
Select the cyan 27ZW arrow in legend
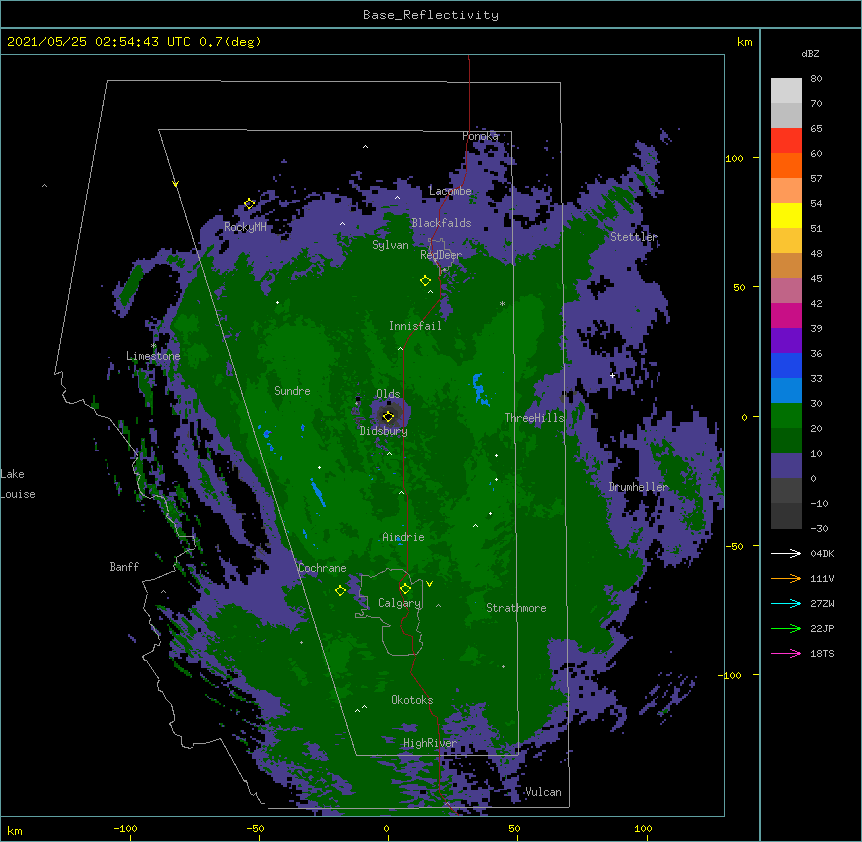tap(786, 603)
